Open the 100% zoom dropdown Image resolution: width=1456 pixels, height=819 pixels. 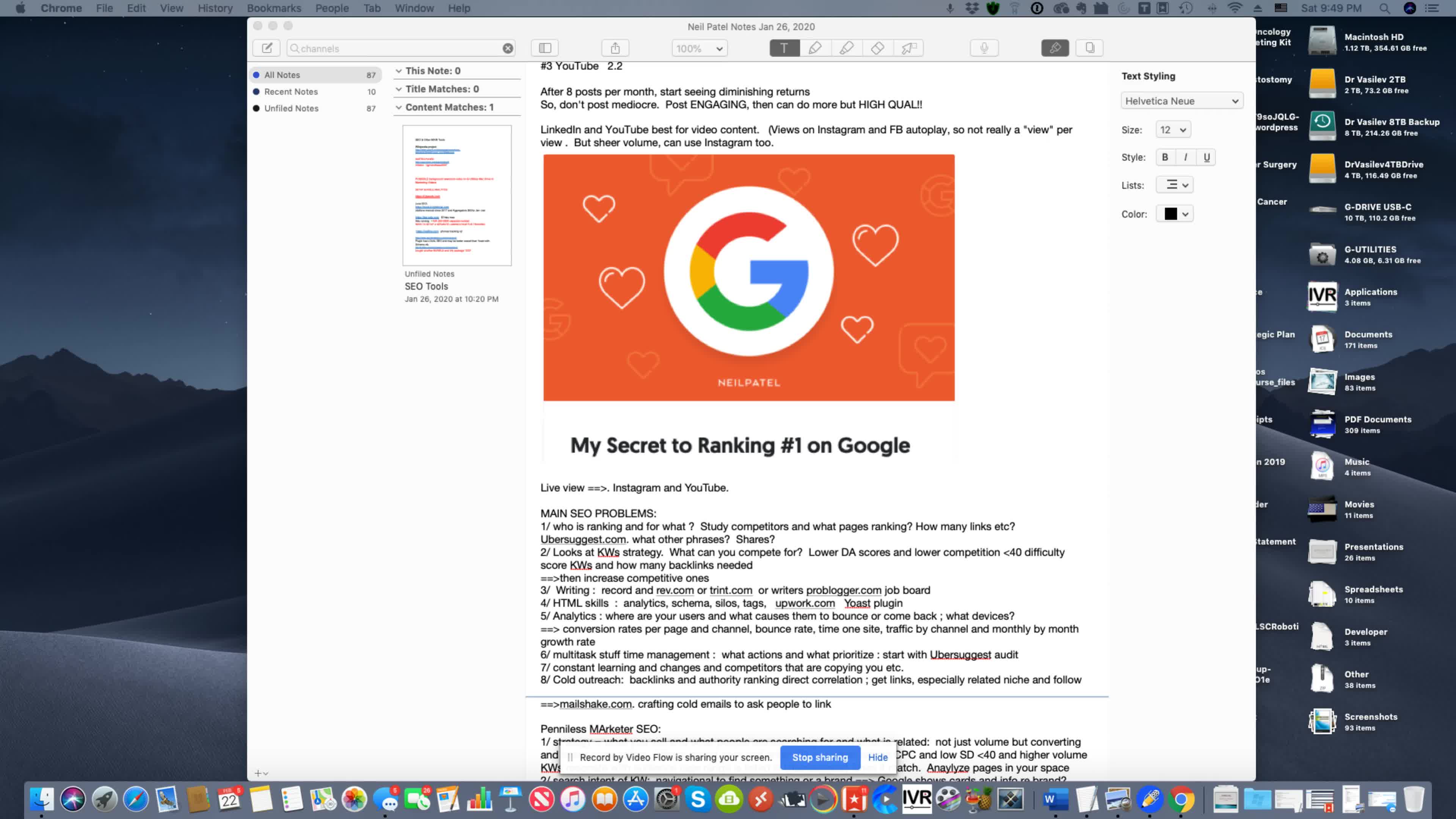[x=699, y=49]
